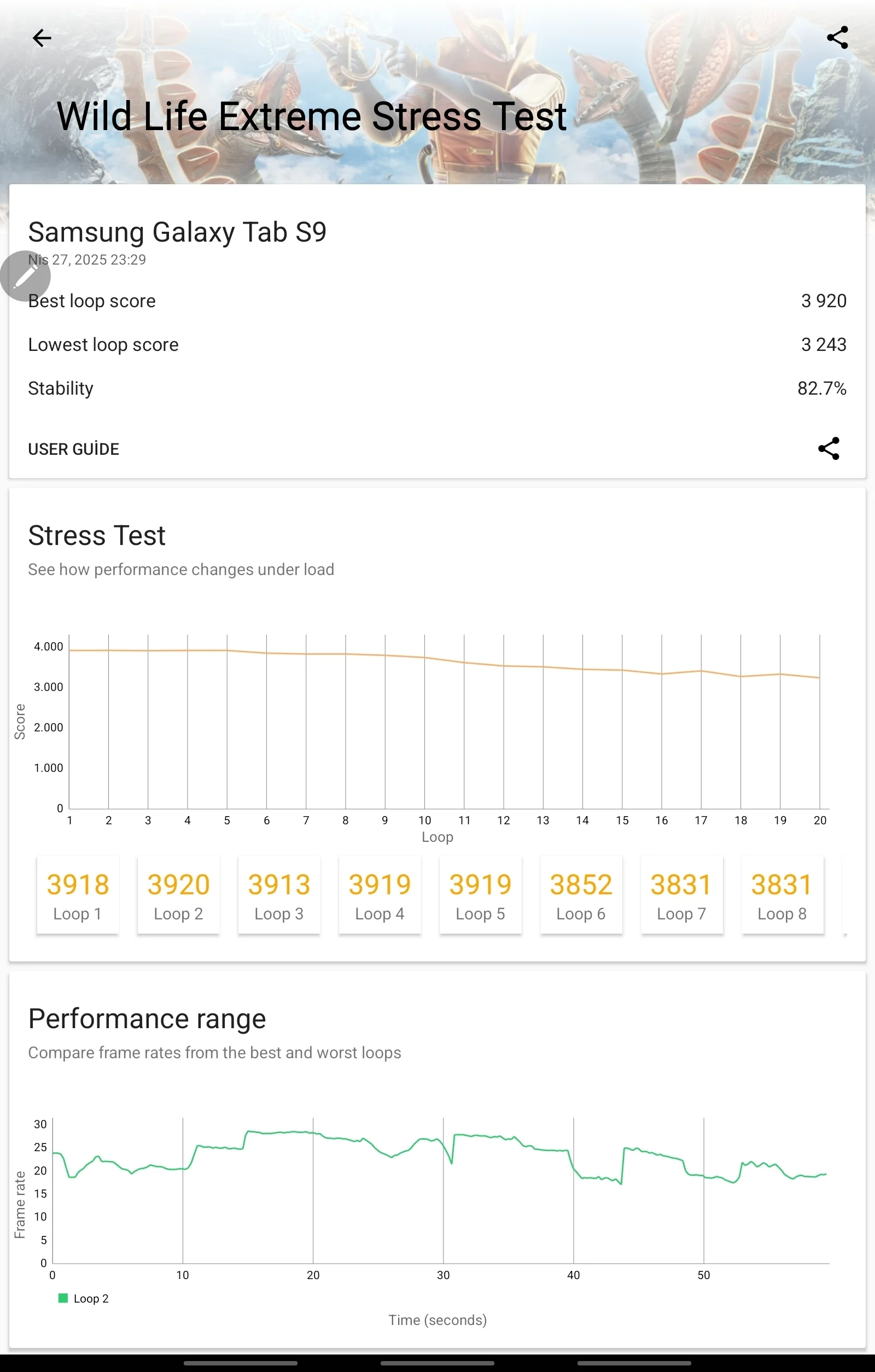Select the Loop 1 score card
Viewport: 875px width, 1372px height.
(78, 895)
